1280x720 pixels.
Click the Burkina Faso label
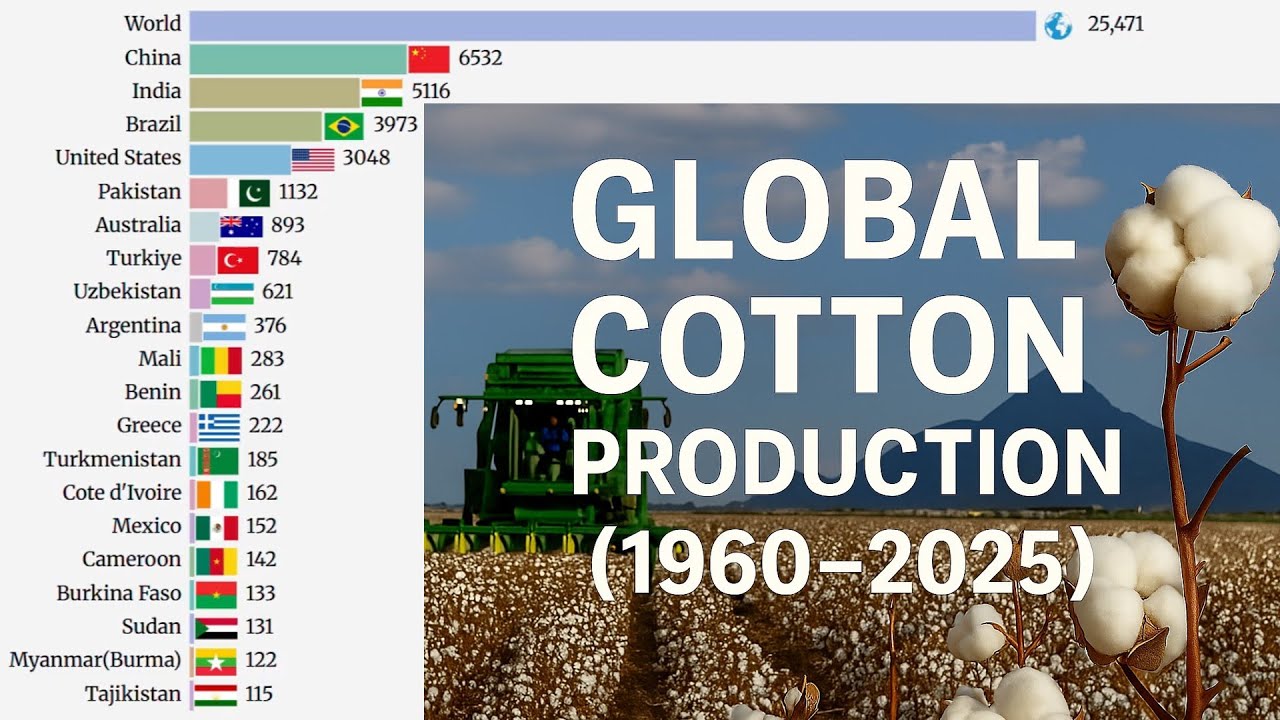119,593
